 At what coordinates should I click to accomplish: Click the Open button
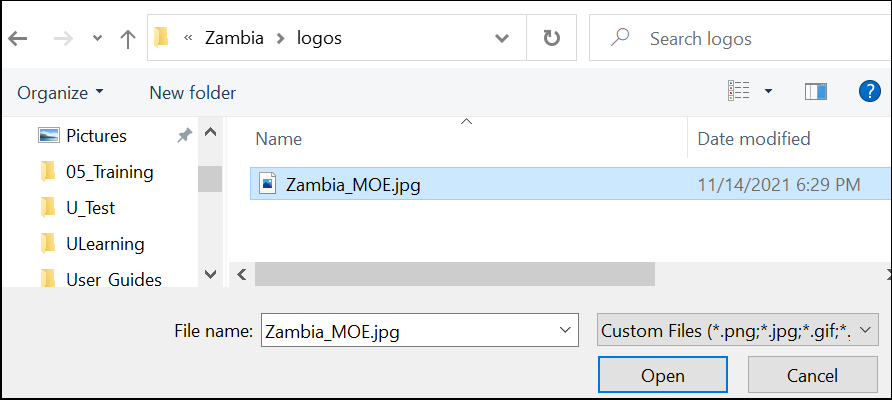[x=663, y=375]
